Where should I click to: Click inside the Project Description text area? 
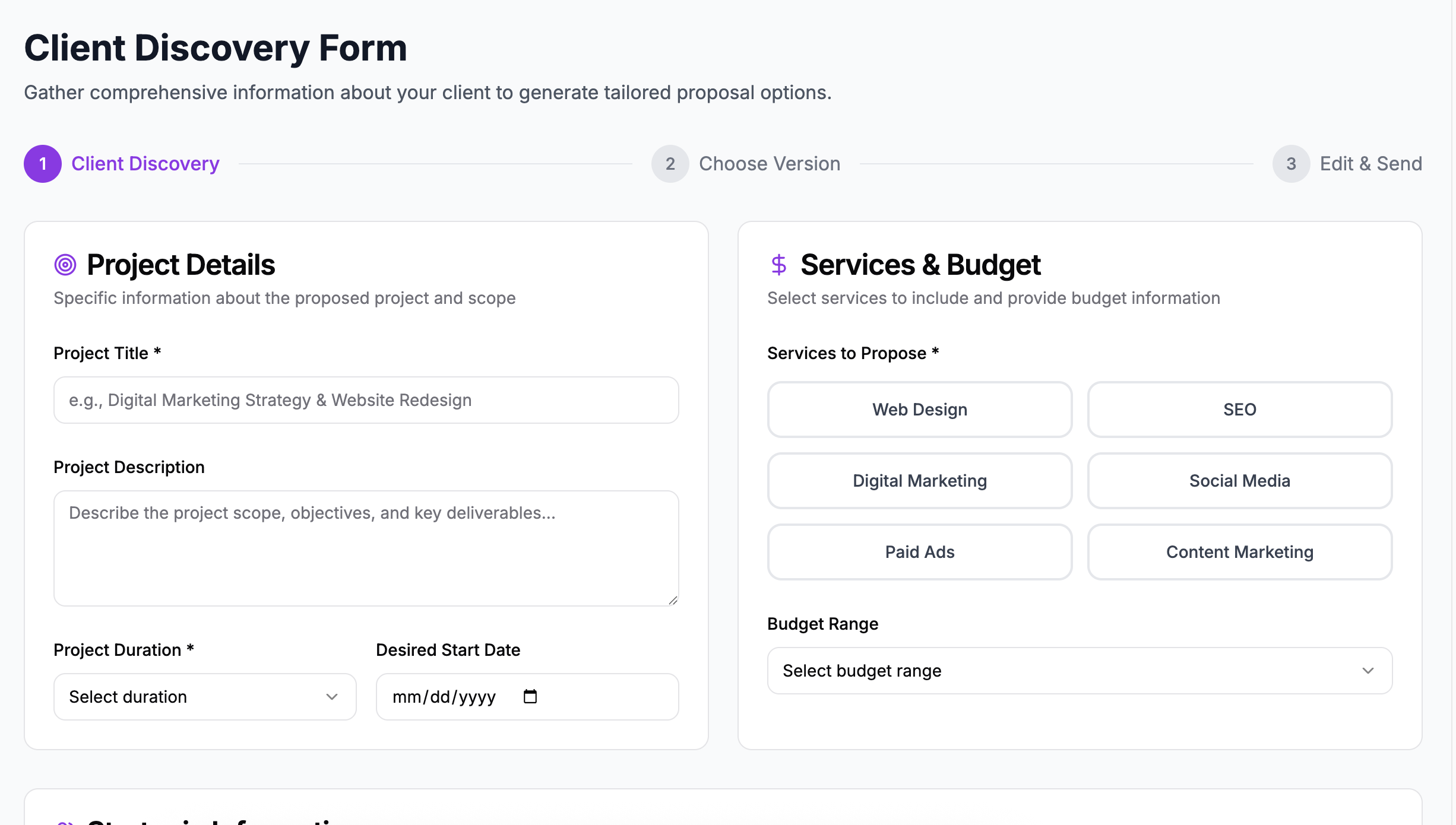click(366, 547)
